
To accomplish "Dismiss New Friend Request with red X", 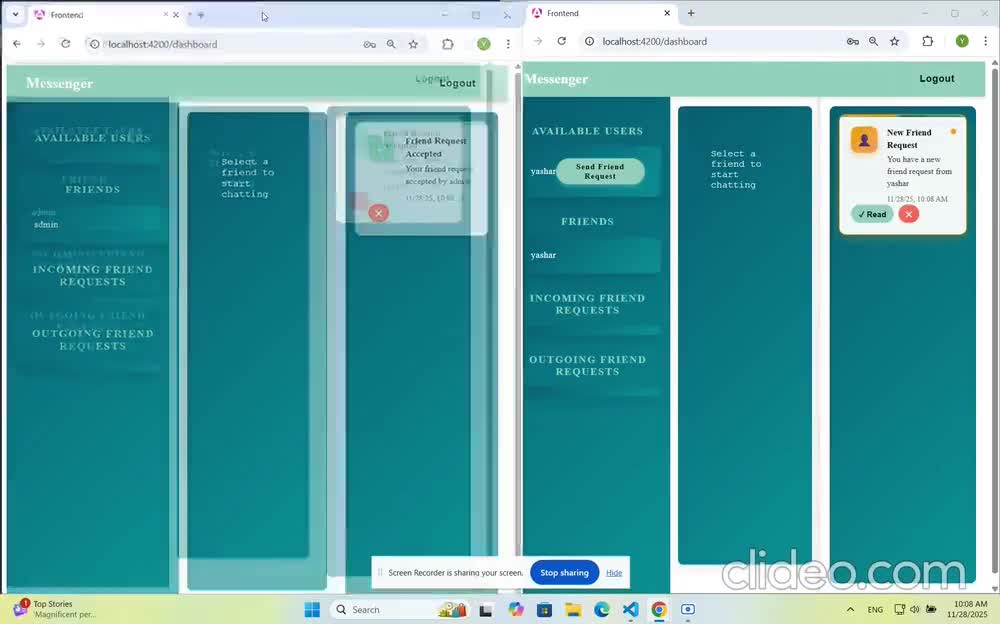I will point(908,214).
